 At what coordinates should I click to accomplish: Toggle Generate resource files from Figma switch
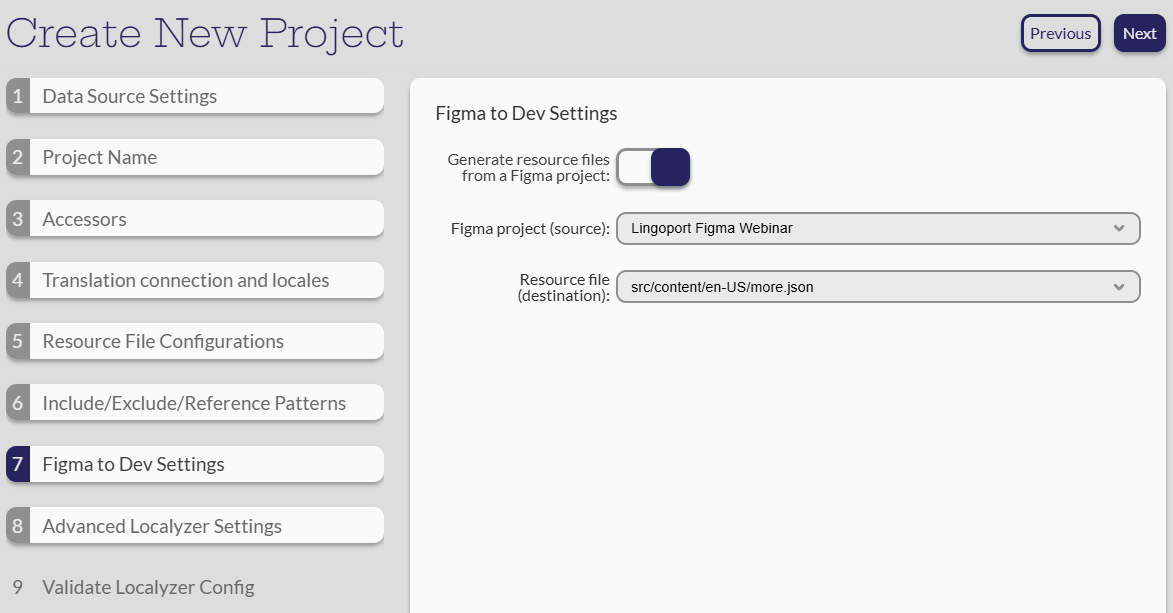pyautogui.click(x=653, y=167)
